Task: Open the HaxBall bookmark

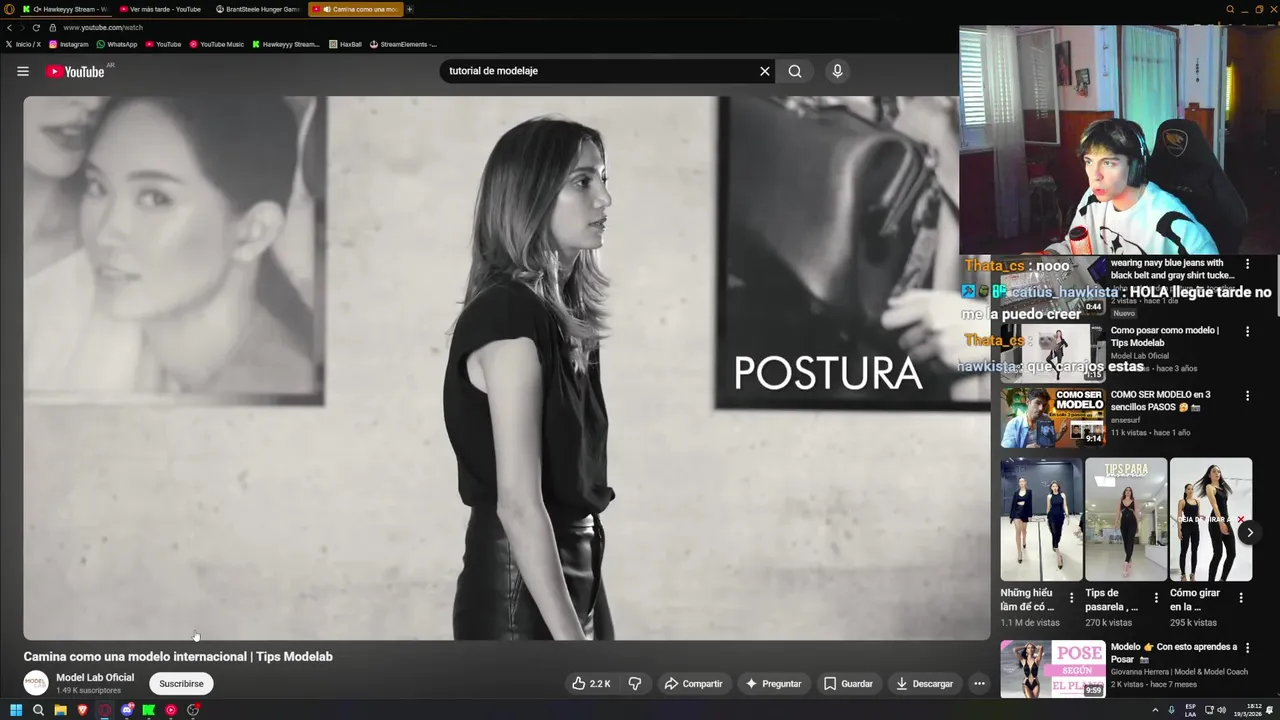Action: click(346, 44)
